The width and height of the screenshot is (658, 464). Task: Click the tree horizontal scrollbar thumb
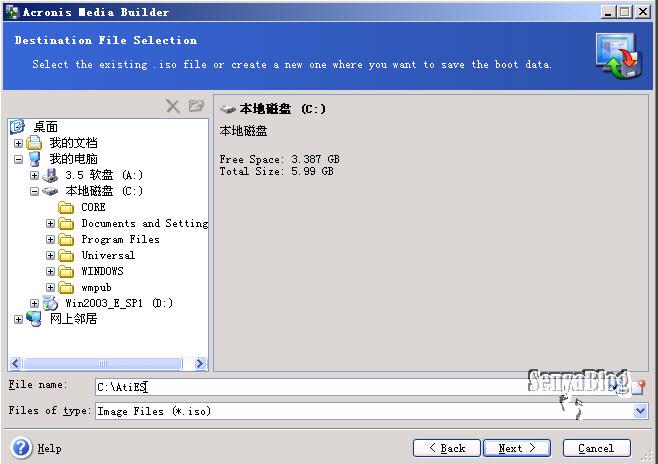(103, 363)
